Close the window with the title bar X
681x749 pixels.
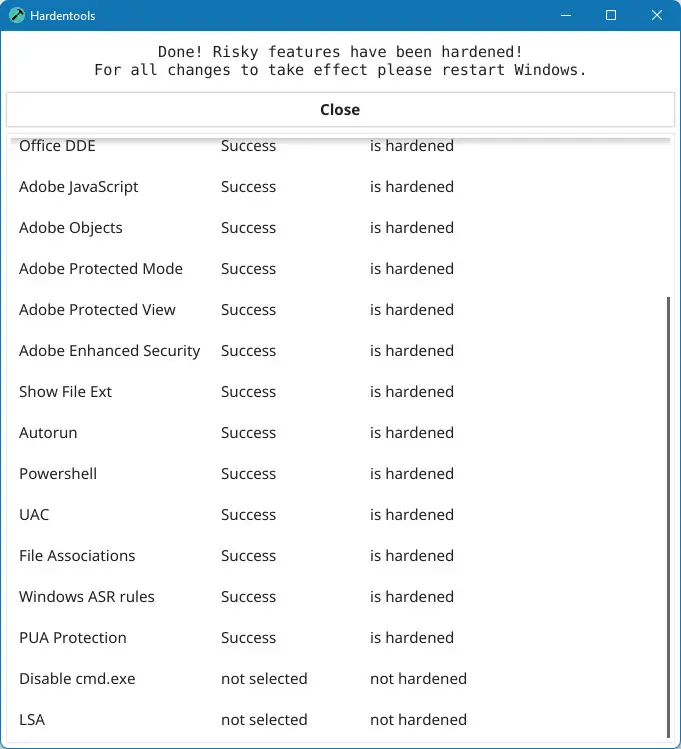click(x=657, y=16)
